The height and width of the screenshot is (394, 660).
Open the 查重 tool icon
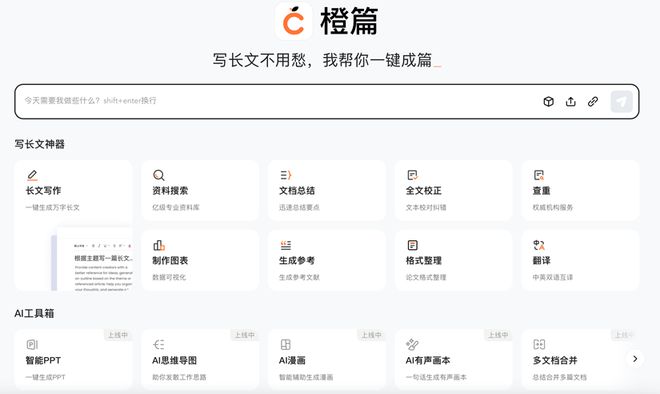(x=539, y=175)
